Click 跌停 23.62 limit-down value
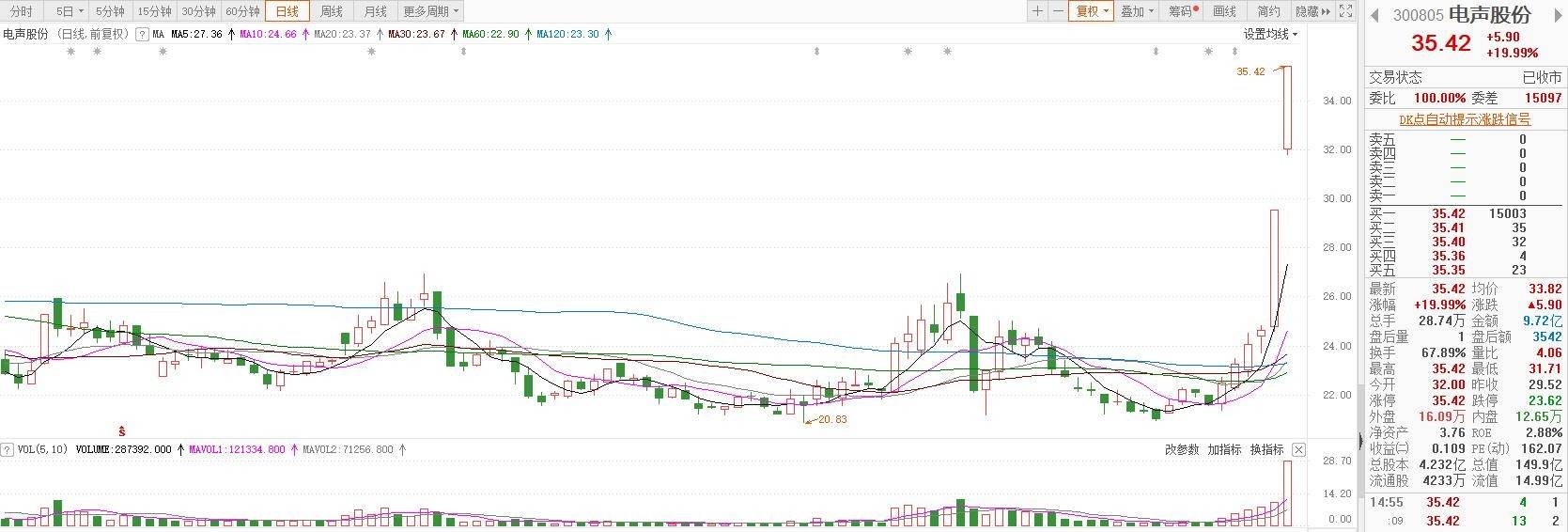 click(x=1544, y=400)
